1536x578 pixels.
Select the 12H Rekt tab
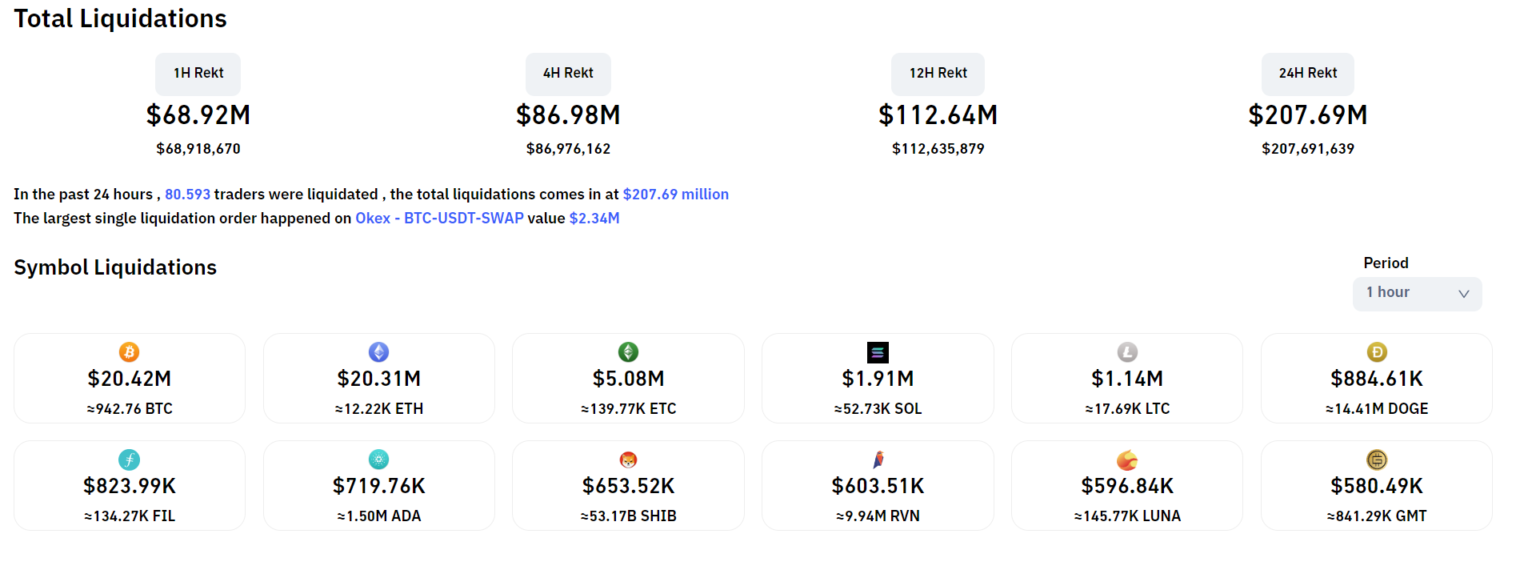coord(938,73)
